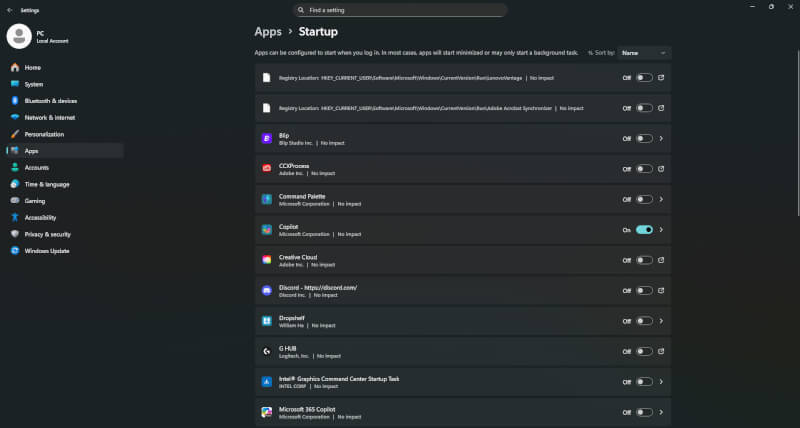Click the Apps breadcrumb link

(268, 32)
